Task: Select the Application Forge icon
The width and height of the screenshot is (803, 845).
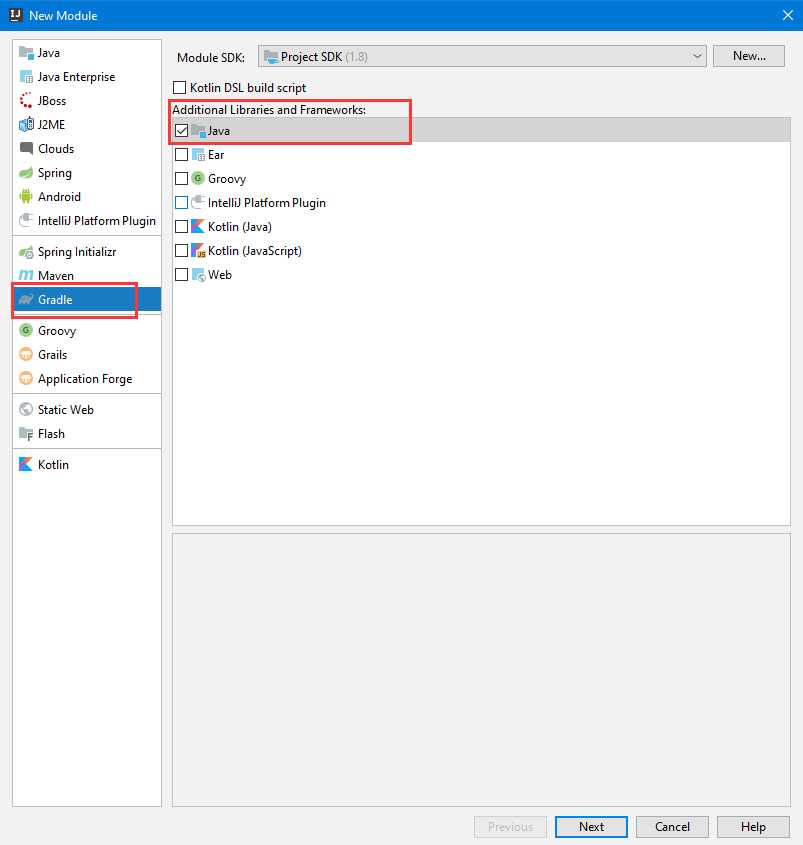Action: coord(26,378)
